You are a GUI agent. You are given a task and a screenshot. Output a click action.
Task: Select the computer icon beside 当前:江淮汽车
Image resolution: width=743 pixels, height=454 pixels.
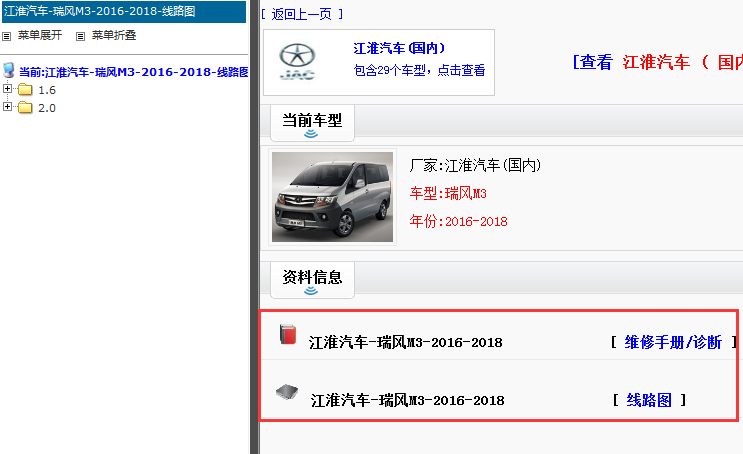point(9,70)
